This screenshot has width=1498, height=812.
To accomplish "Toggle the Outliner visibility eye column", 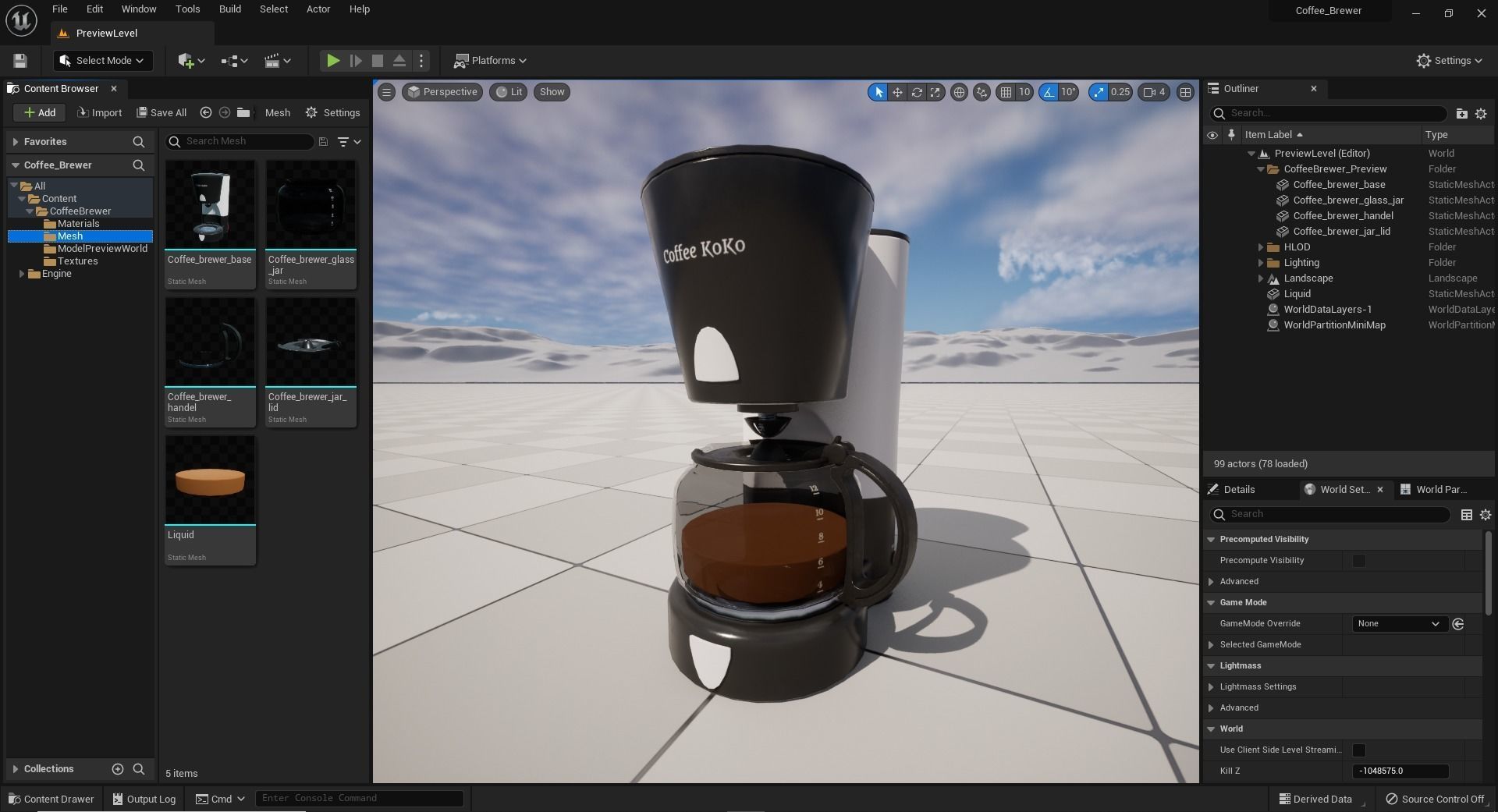I will (x=1212, y=135).
